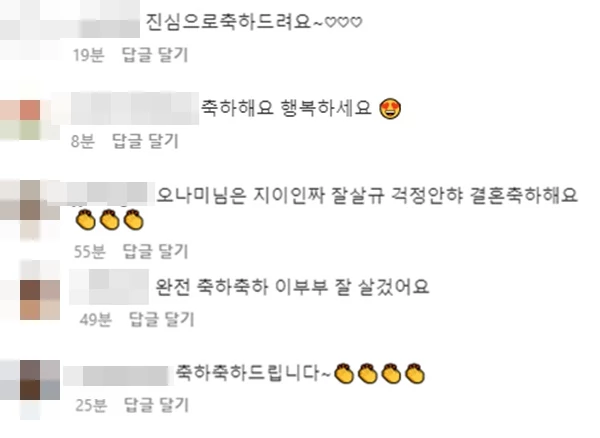Open avatar beside 축하축하드립니다 comment
600x438 pixels.
40,380
